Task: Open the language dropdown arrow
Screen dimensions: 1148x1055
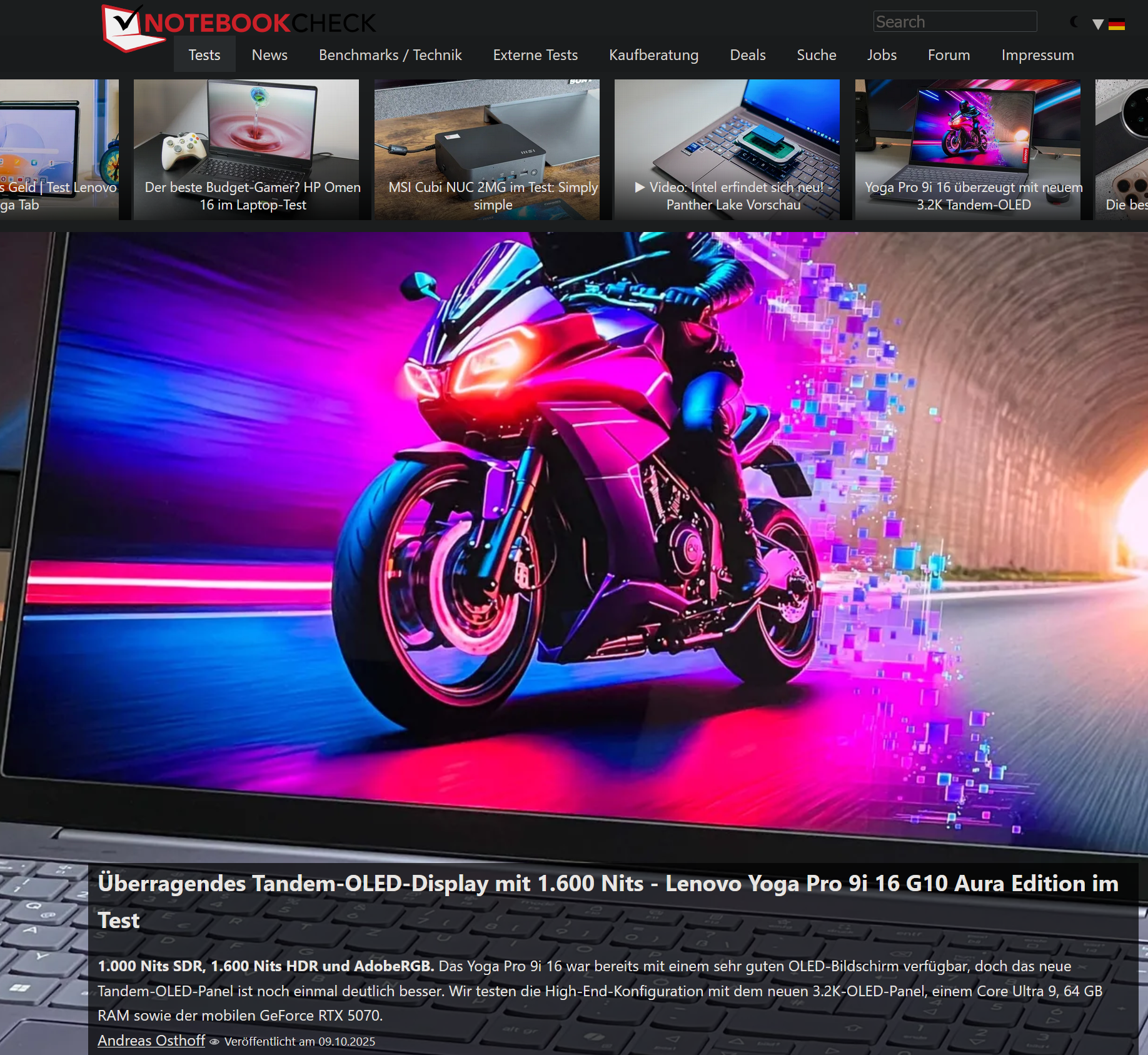Action: (x=1097, y=24)
